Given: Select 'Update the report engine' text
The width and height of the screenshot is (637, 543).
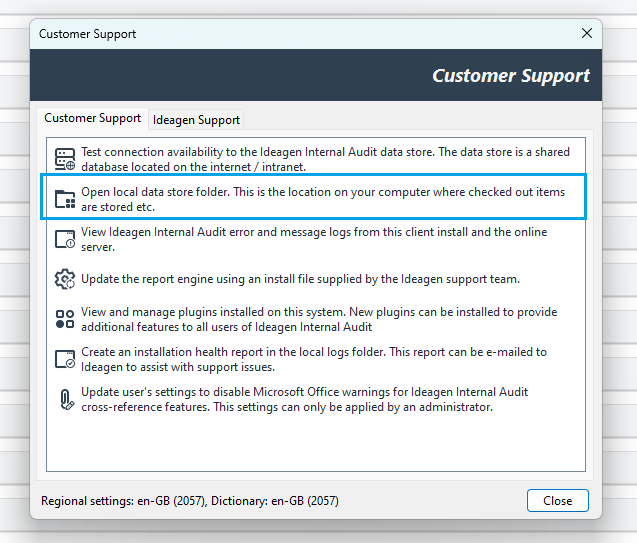Looking at the screenshot, I should [147, 279].
